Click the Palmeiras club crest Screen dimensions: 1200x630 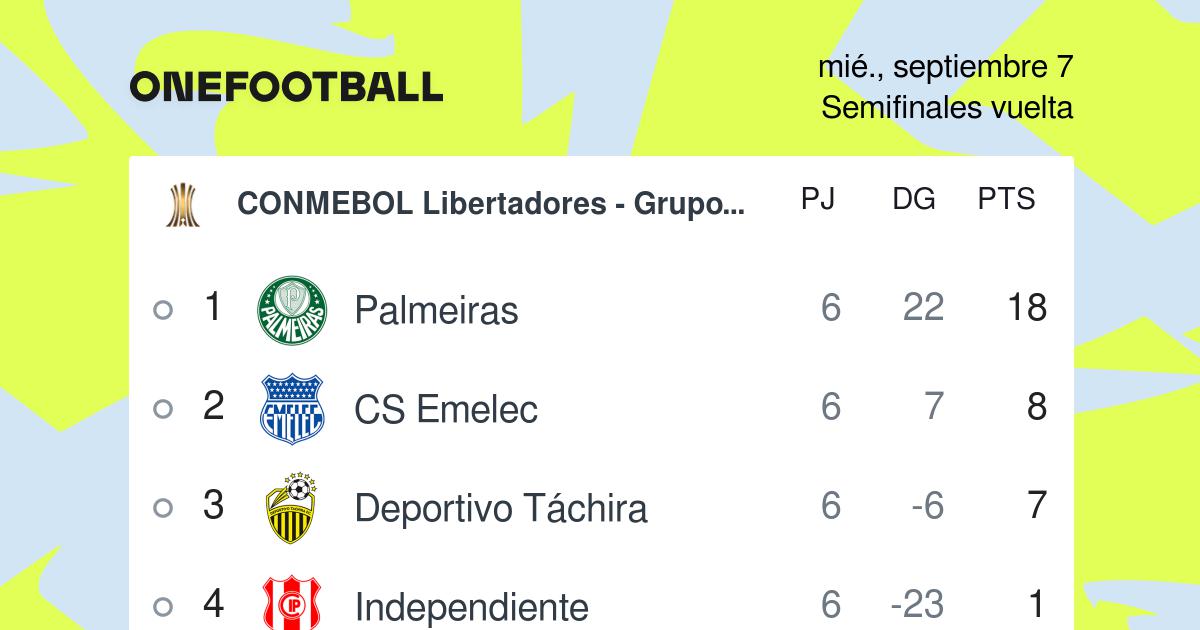tap(292, 311)
